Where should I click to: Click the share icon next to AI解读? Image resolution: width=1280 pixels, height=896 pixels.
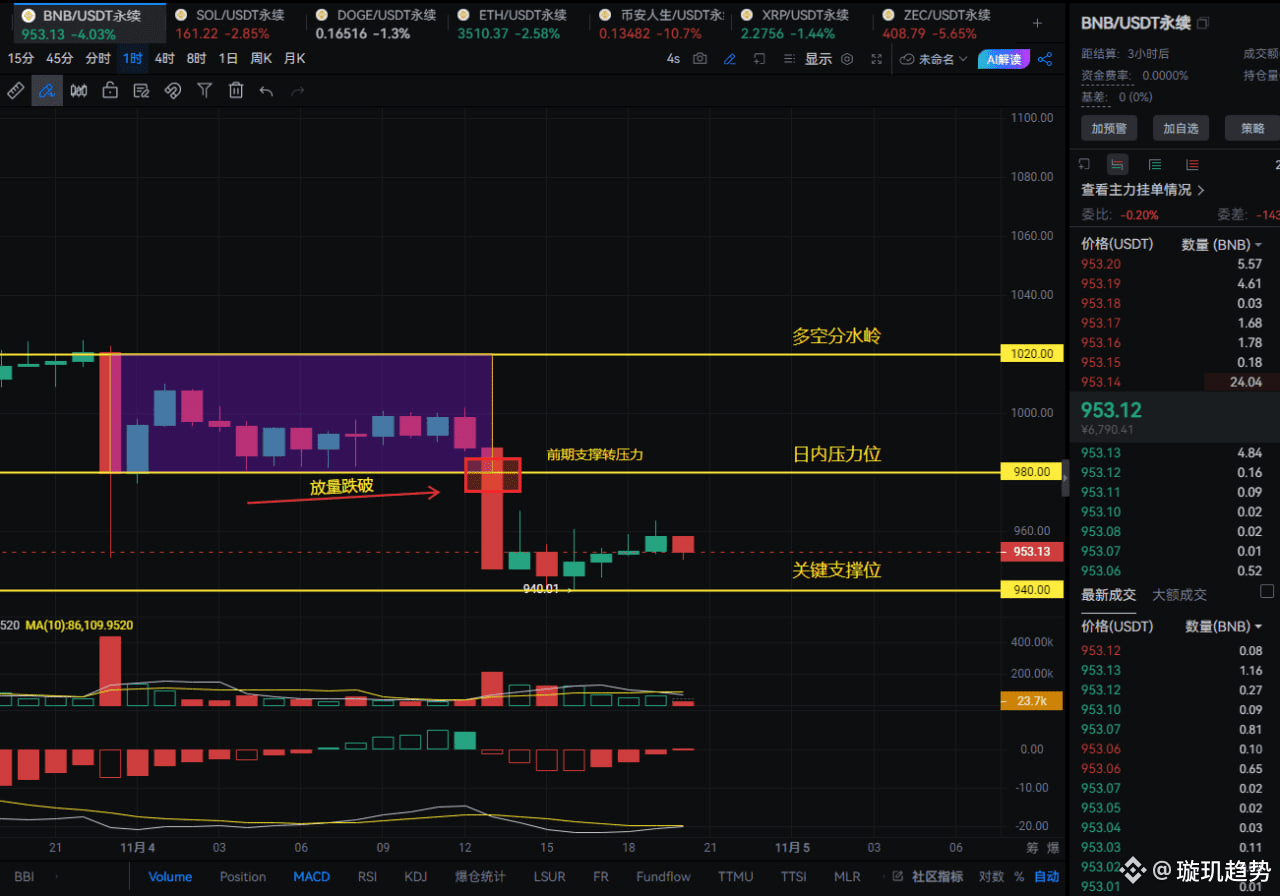[1045, 59]
